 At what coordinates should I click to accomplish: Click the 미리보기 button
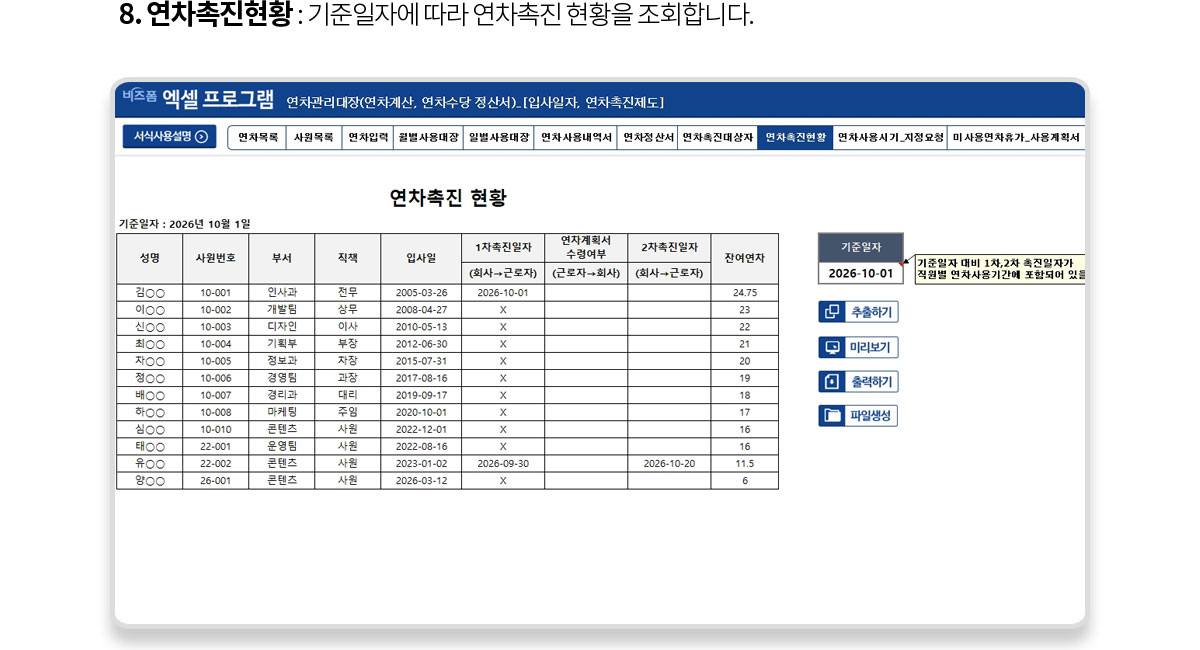click(858, 347)
